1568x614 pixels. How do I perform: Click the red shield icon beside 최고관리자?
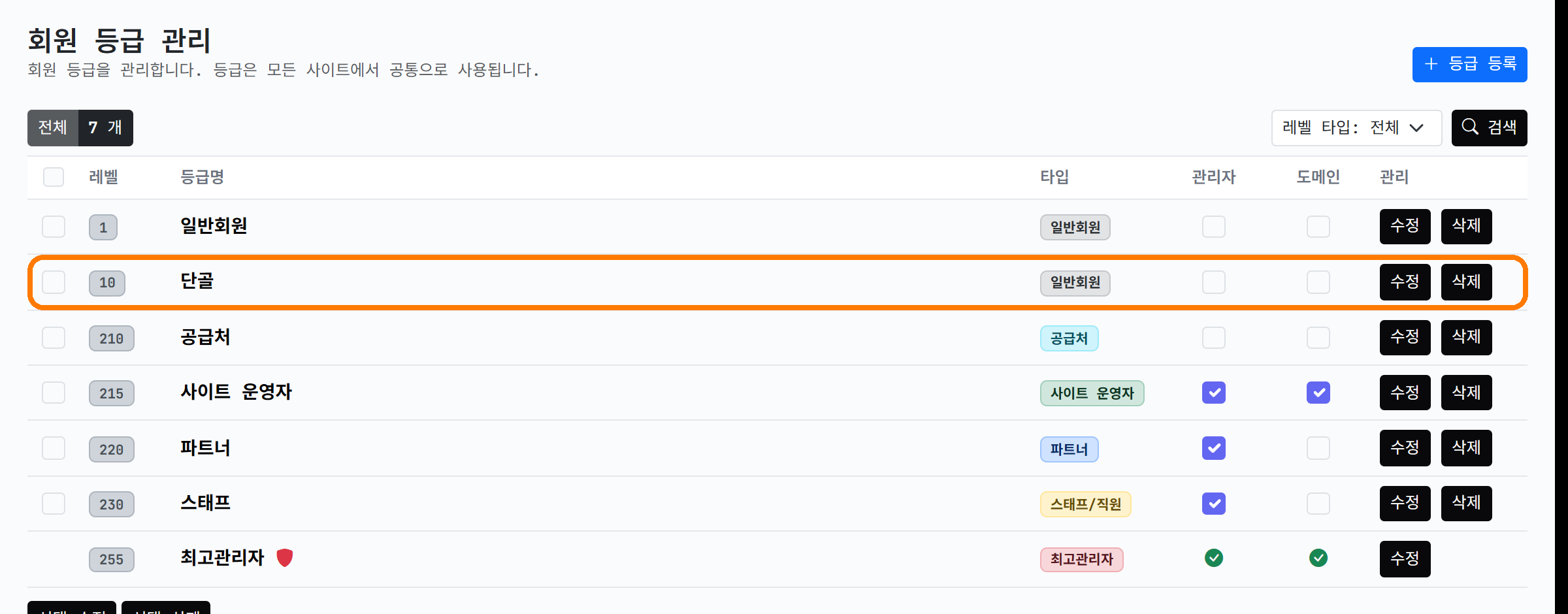click(285, 558)
